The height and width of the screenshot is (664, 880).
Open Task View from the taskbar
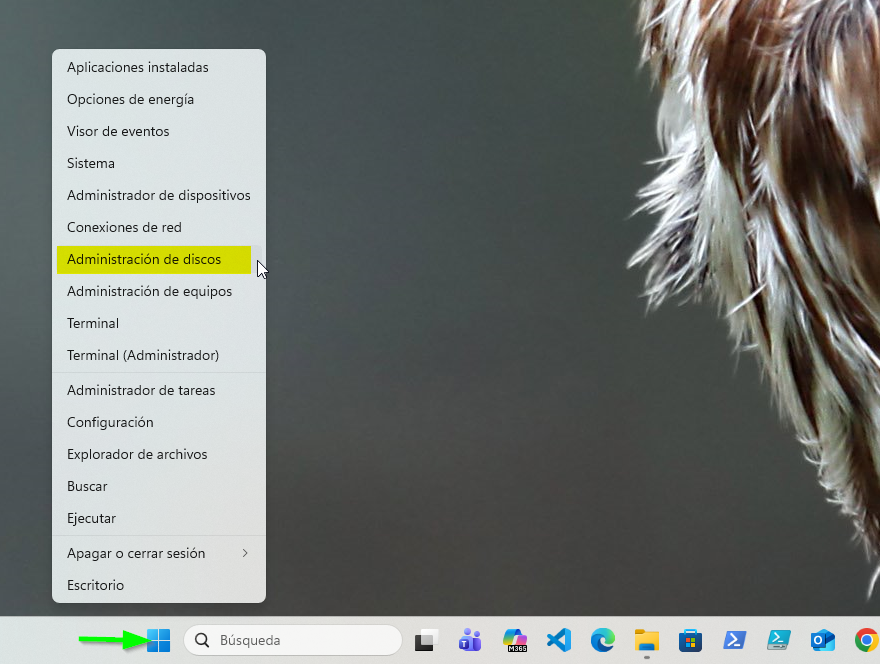point(426,640)
